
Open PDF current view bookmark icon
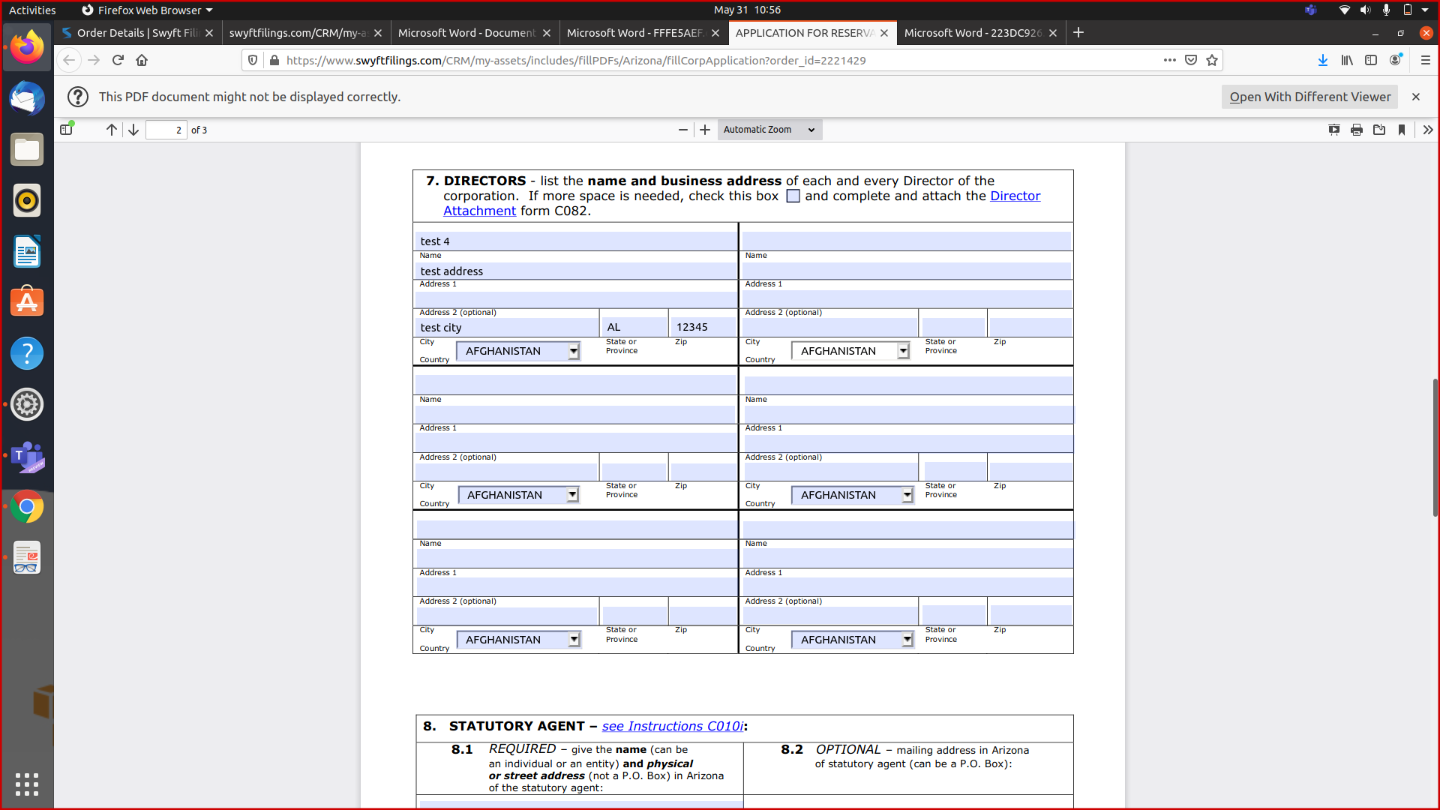1402,130
